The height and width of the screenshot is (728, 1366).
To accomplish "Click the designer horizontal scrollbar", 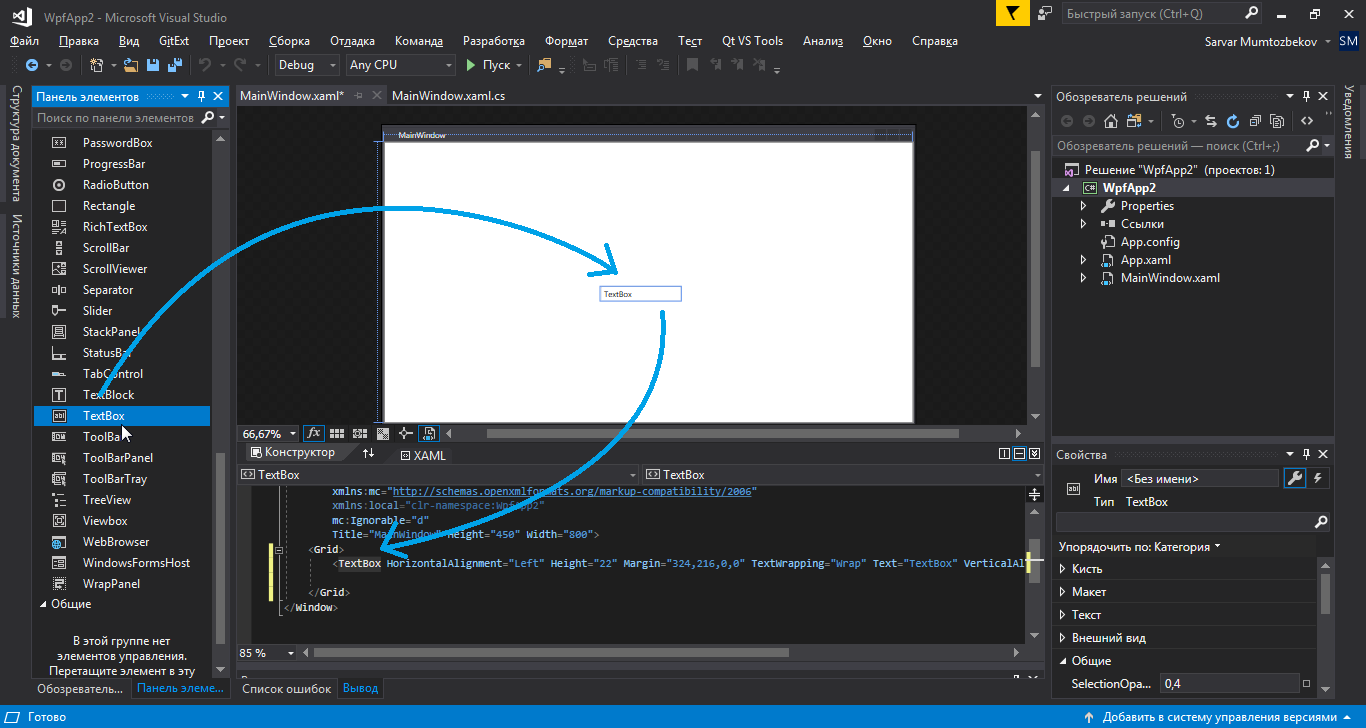I will pos(722,434).
